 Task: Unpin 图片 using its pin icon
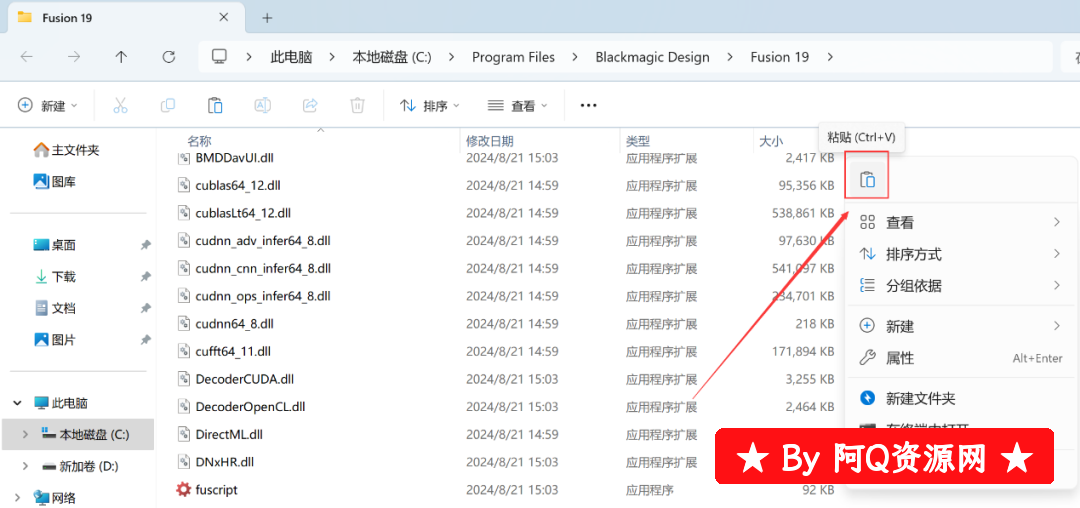click(x=145, y=340)
